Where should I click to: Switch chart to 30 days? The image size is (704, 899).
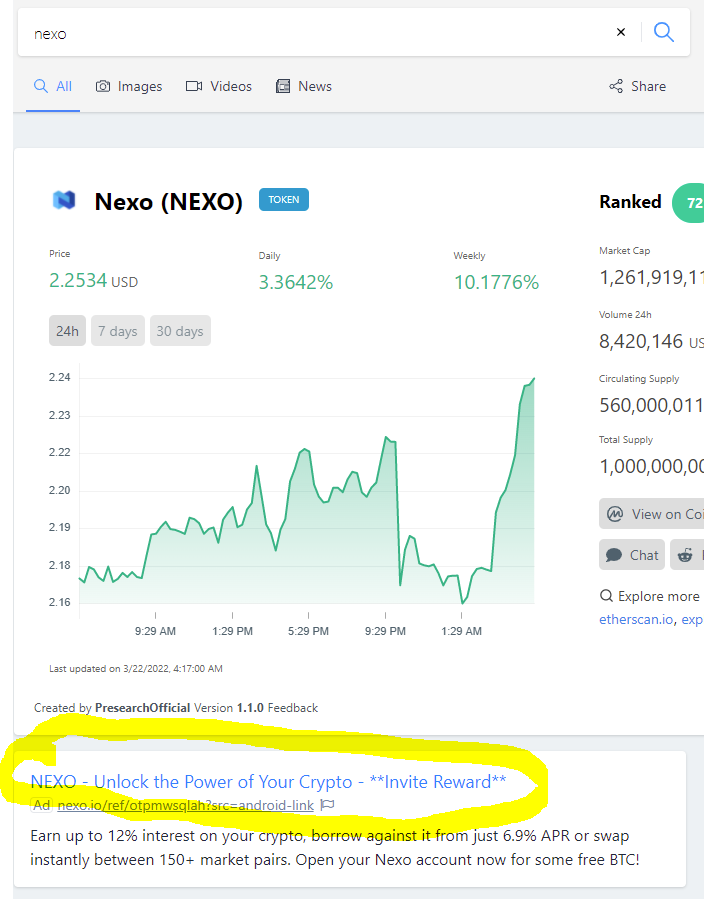(180, 331)
